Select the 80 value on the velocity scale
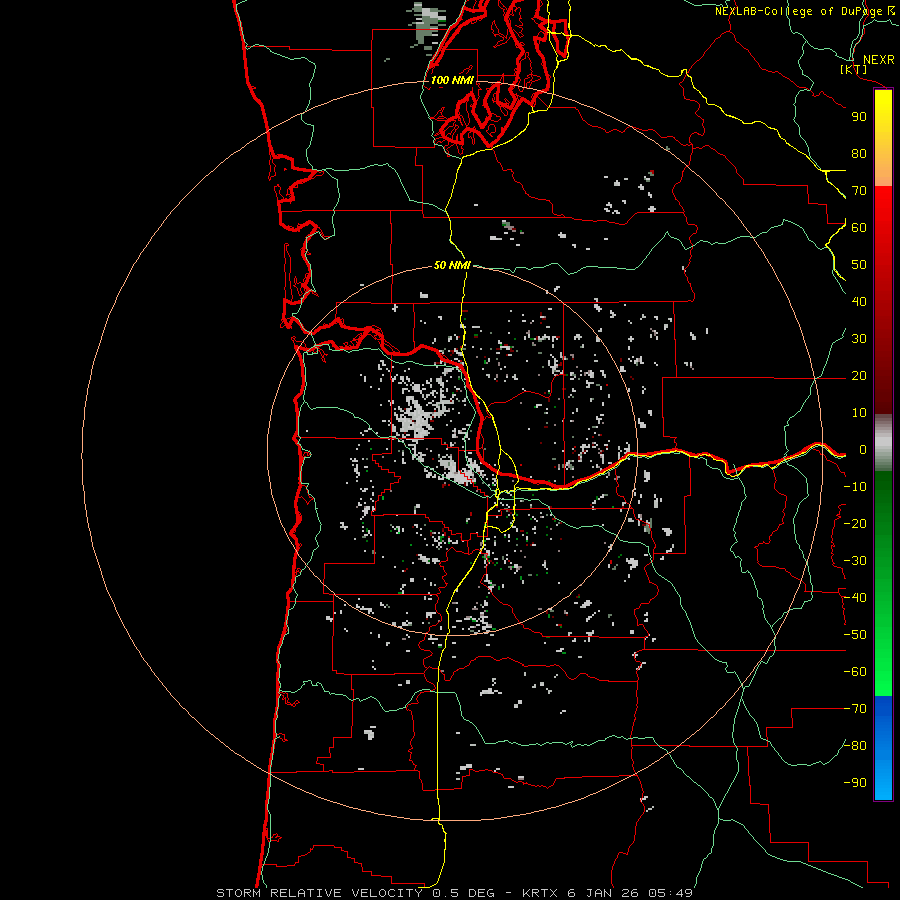 859,154
